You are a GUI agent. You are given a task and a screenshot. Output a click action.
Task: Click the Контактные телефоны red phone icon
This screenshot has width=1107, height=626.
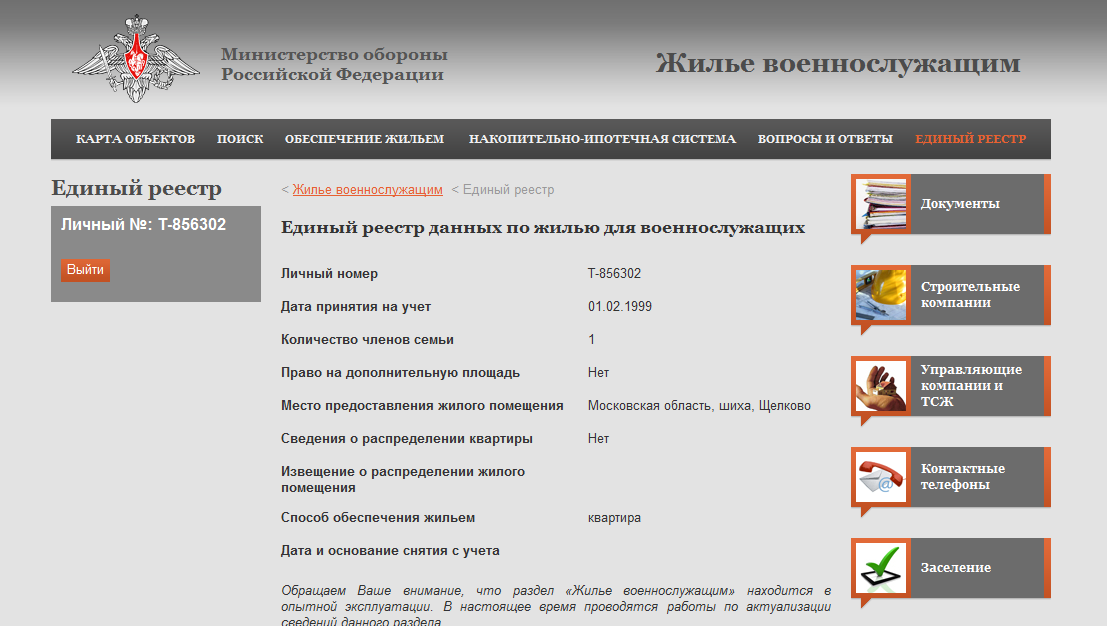pyautogui.click(x=881, y=477)
